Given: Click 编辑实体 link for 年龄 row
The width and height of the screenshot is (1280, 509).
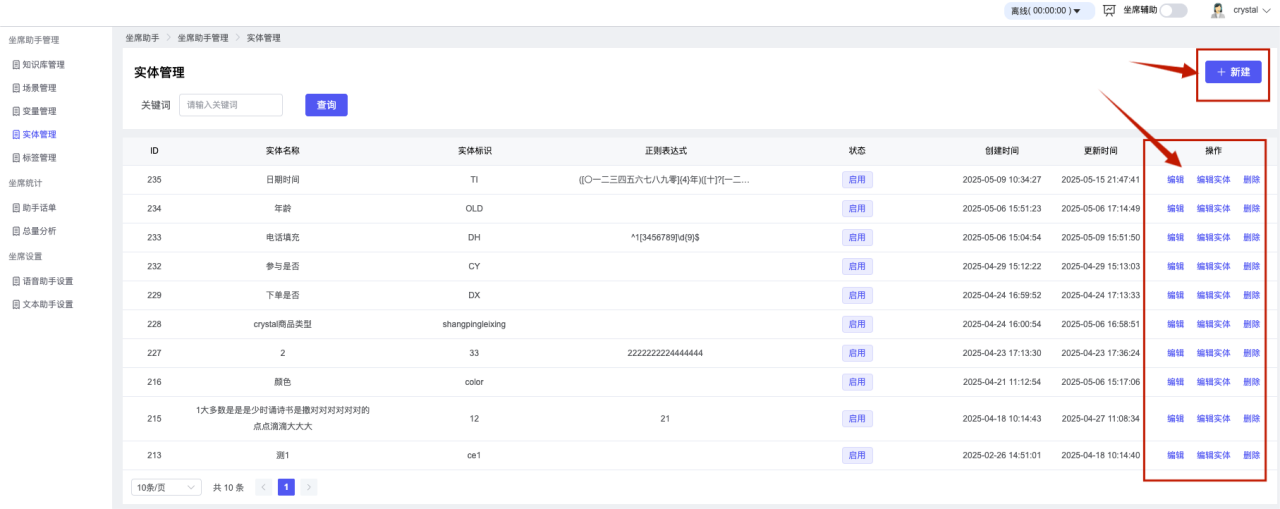Looking at the screenshot, I should tap(1213, 209).
